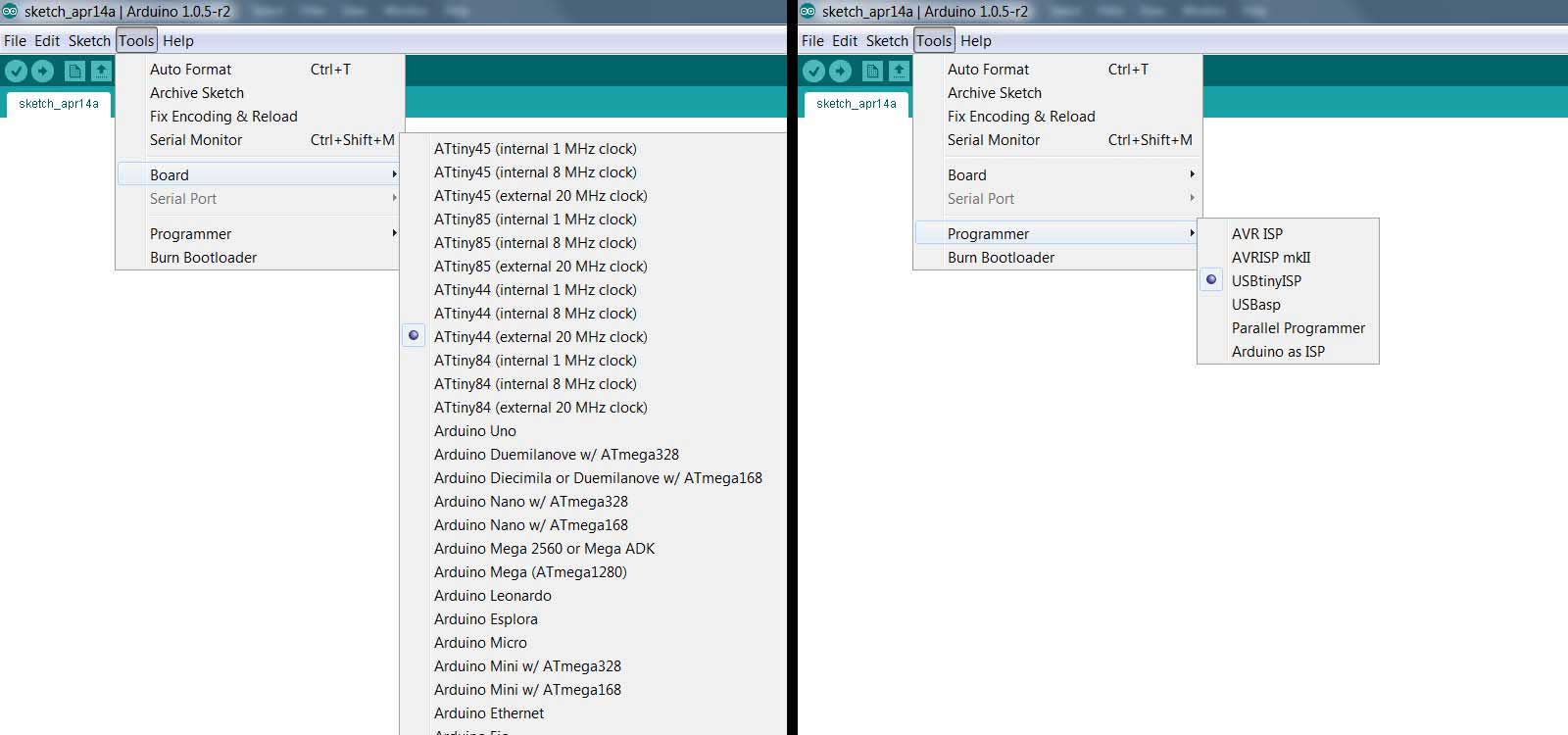Image resolution: width=1568 pixels, height=735 pixels.
Task: Expand Serial Port submenu in right window
Action: point(1056,199)
